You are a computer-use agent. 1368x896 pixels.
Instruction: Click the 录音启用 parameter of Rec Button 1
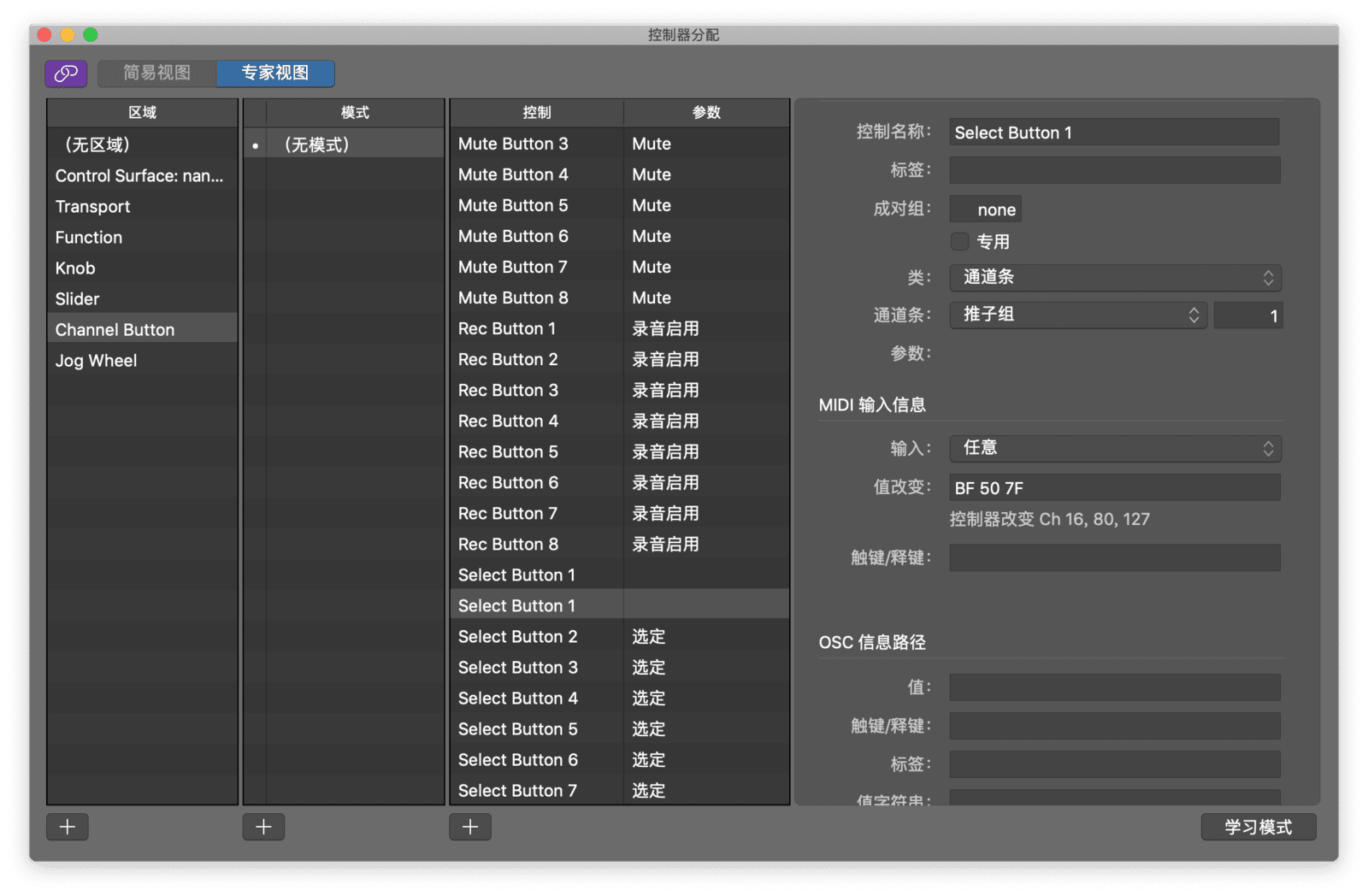[x=665, y=328]
